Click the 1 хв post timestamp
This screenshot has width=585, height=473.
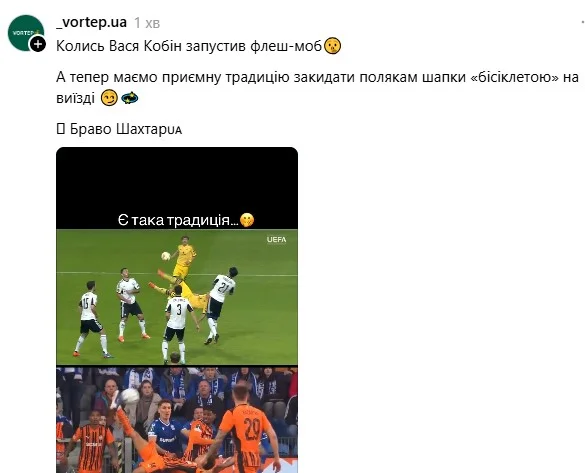(x=147, y=23)
